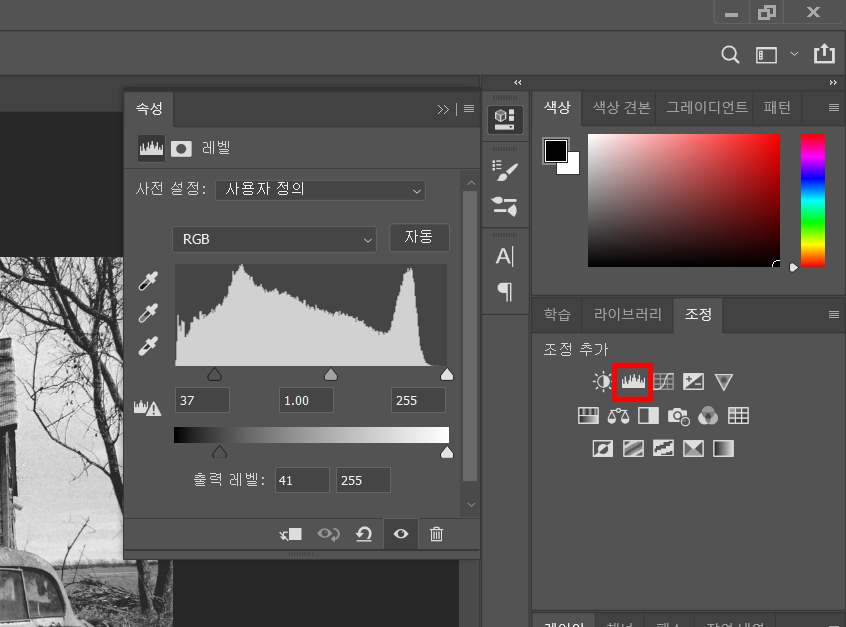Click the input midtone slider handle
This screenshot has width=846, height=627.
coord(331,374)
